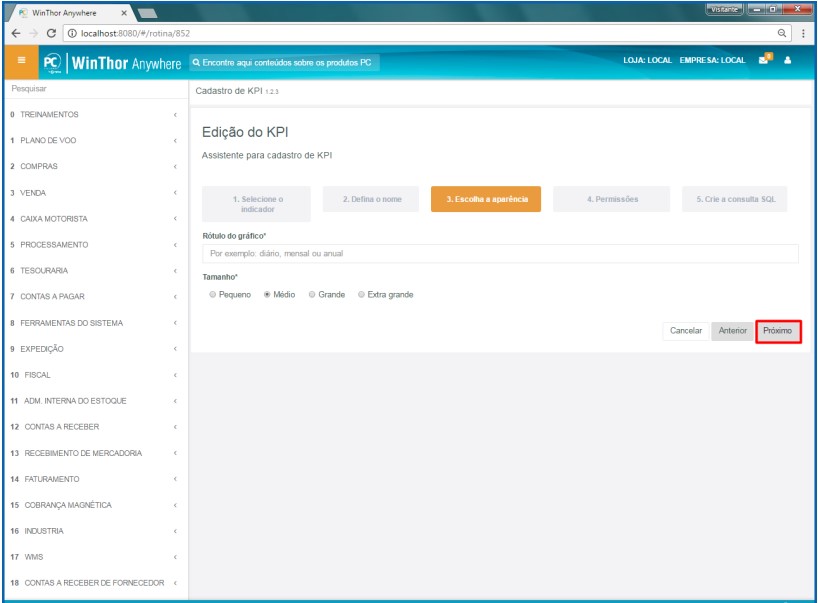
Task: Go to step 2 Defina o nome
Action: (x=371, y=199)
